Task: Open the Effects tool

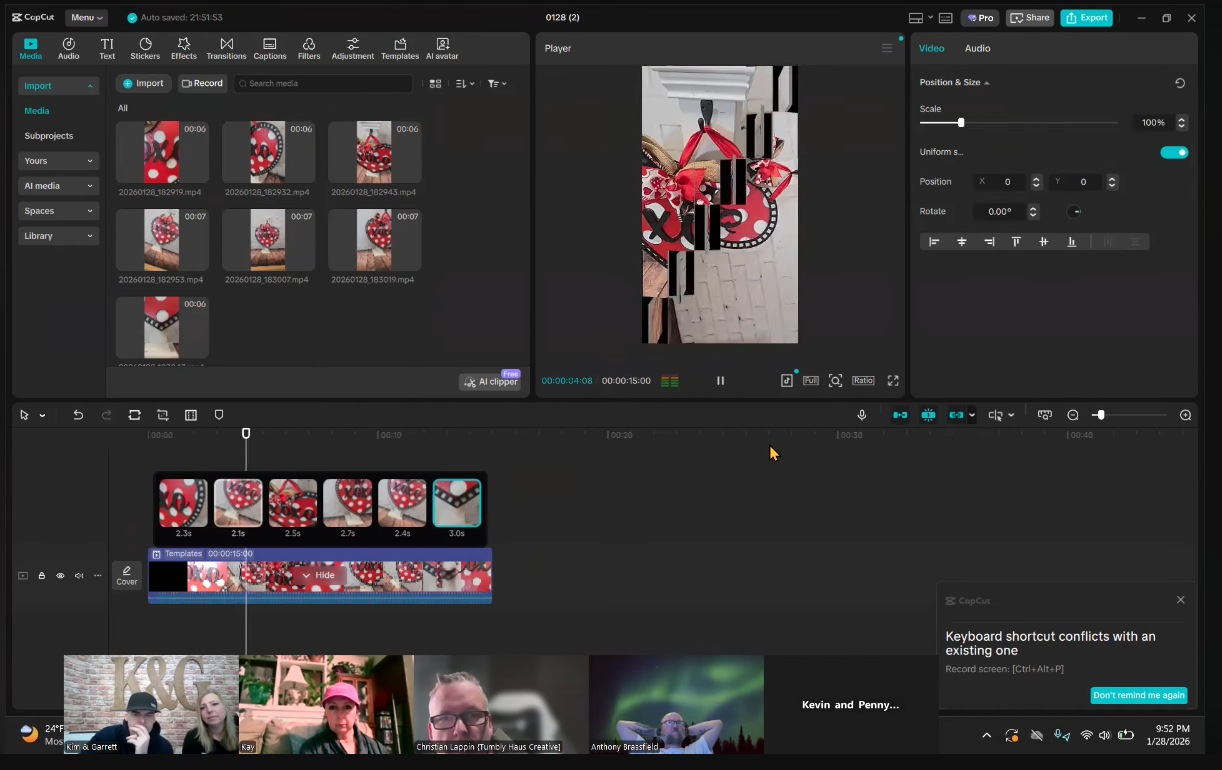Action: coord(184,48)
